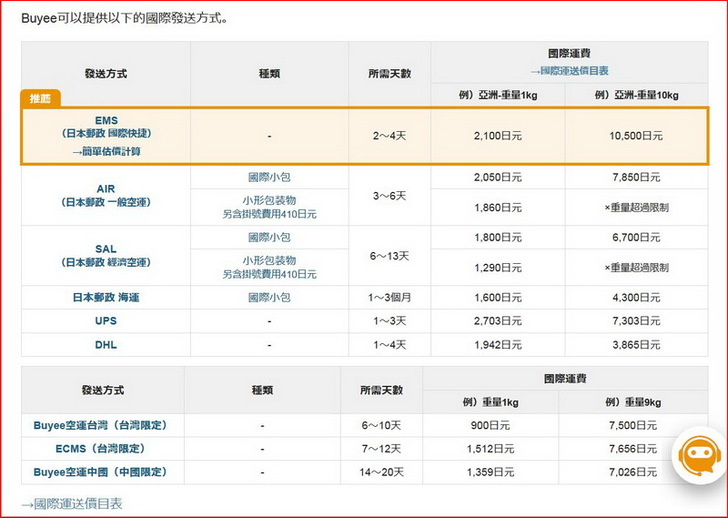Image resolution: width=728 pixels, height=518 pixels.
Task: Click the orange 推薦 badge above EMS
Action: pos(40,98)
